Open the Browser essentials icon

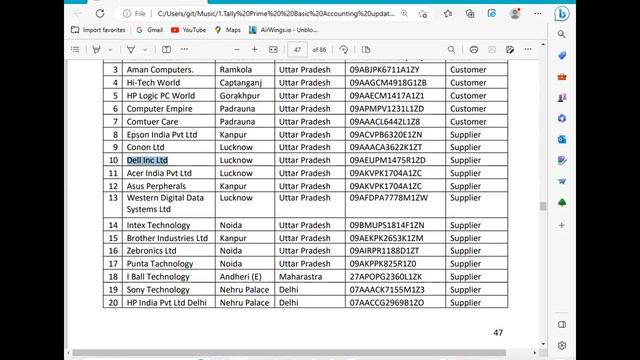point(492,13)
